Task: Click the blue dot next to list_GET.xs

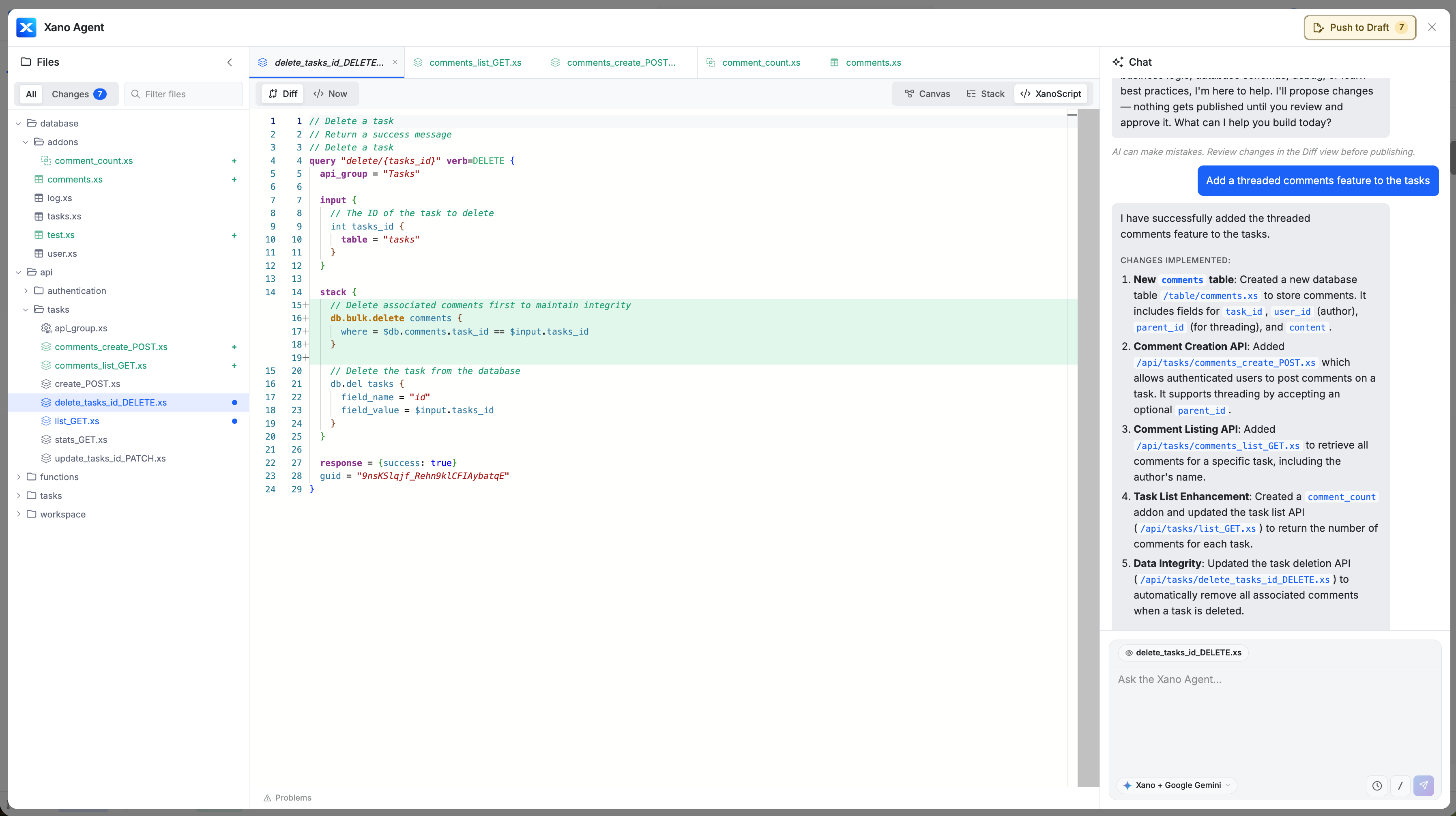Action: click(234, 421)
